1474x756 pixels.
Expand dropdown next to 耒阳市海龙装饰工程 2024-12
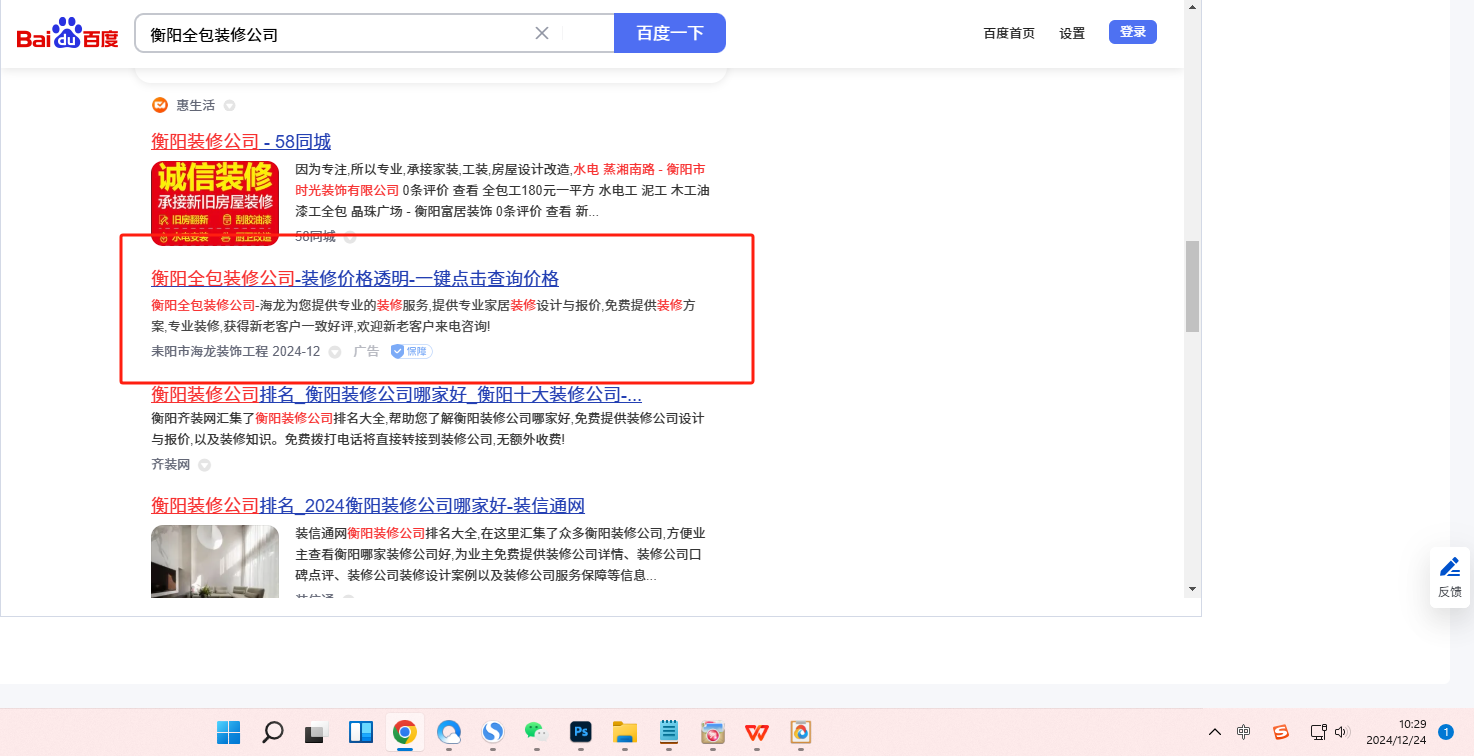pyautogui.click(x=335, y=352)
